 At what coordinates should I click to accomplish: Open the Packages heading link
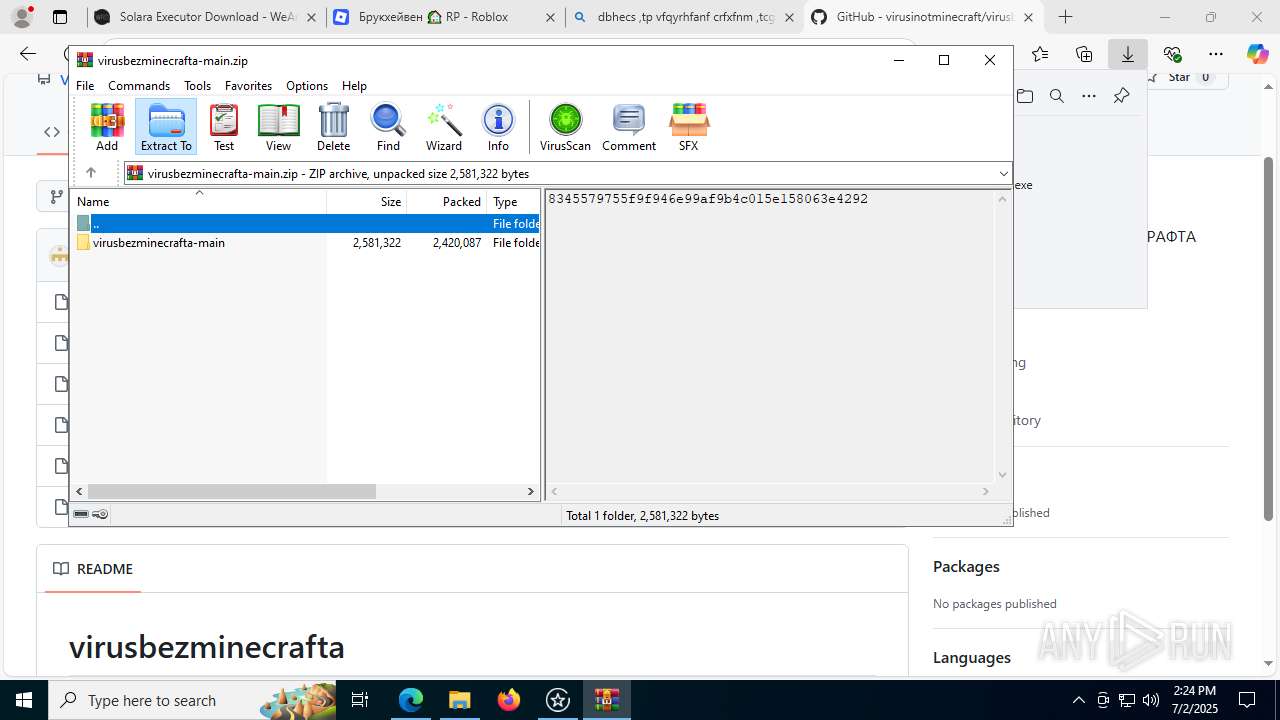click(x=966, y=566)
